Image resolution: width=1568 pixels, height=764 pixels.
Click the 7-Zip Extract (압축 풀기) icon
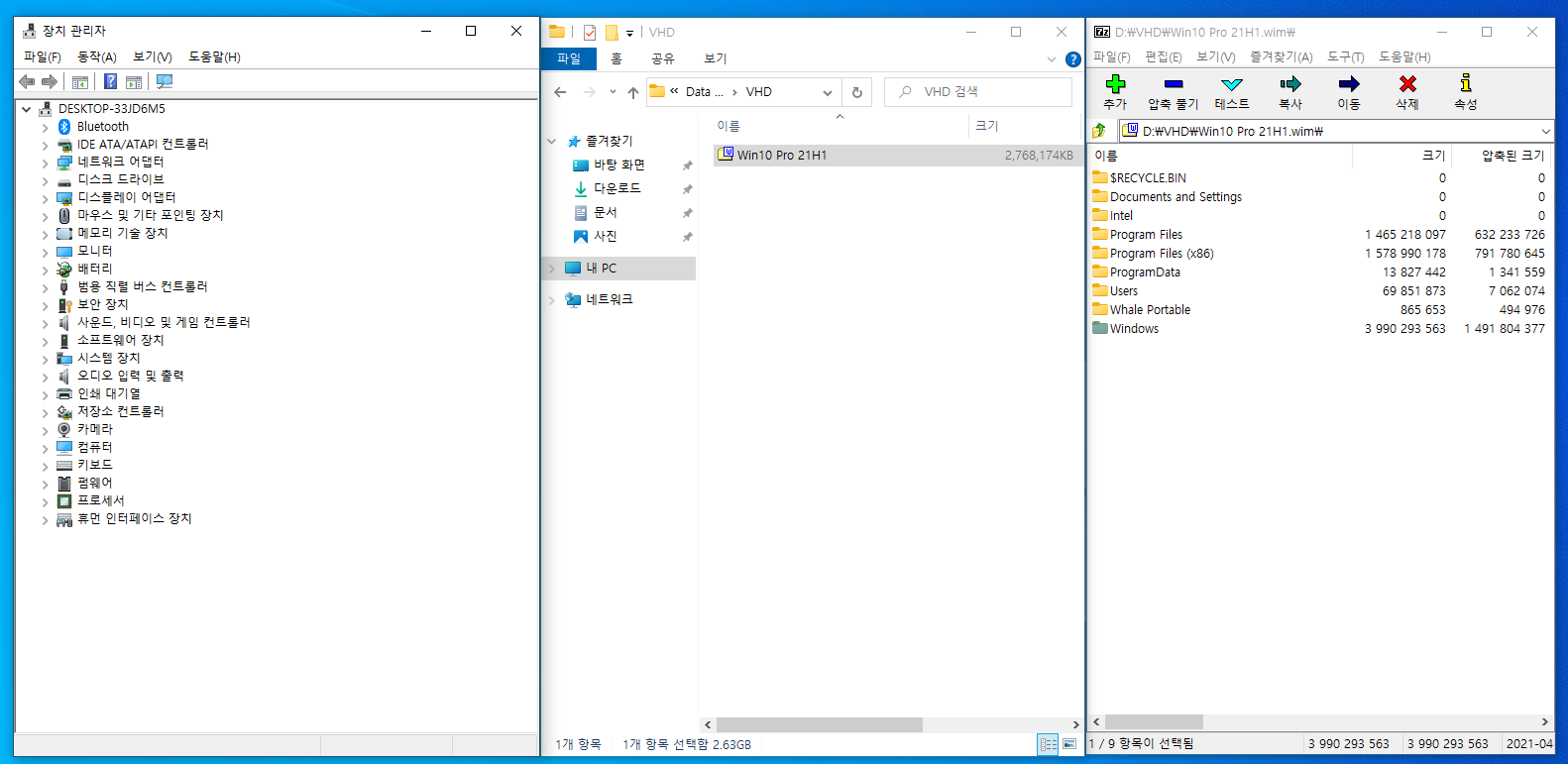pos(1174,84)
